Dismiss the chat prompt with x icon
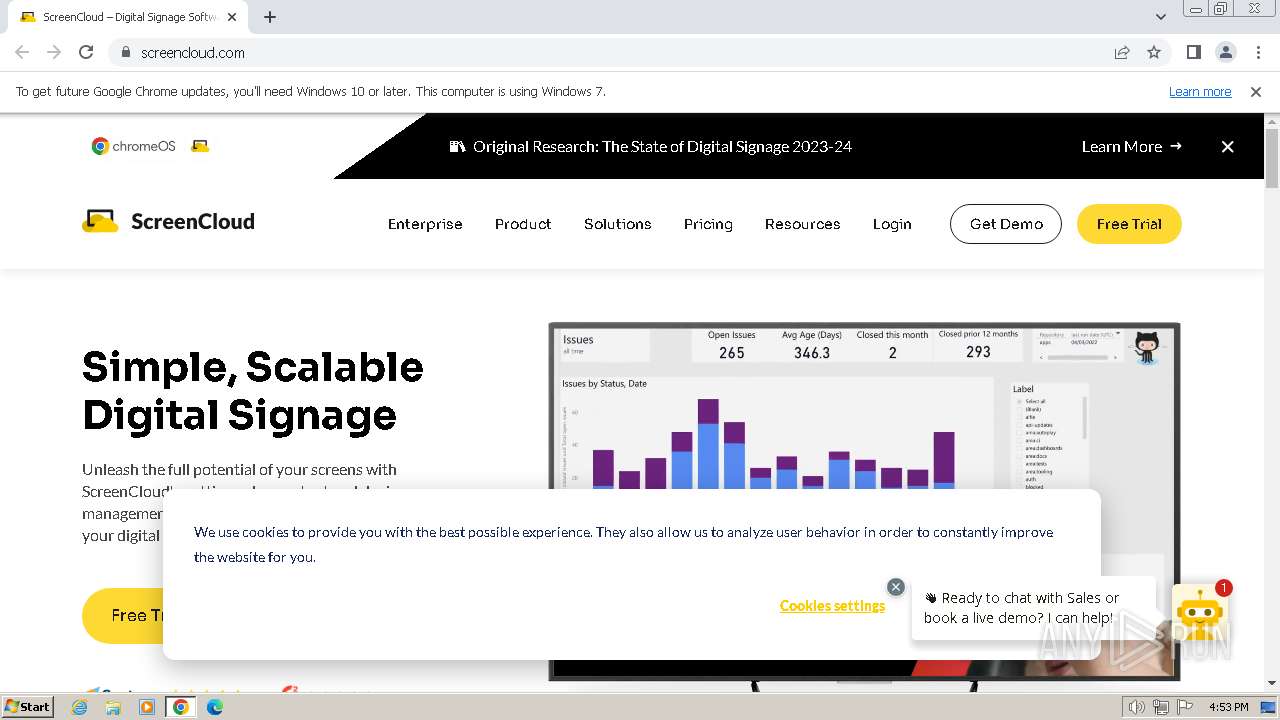Image resolution: width=1280 pixels, height=720 pixels. 896,587
